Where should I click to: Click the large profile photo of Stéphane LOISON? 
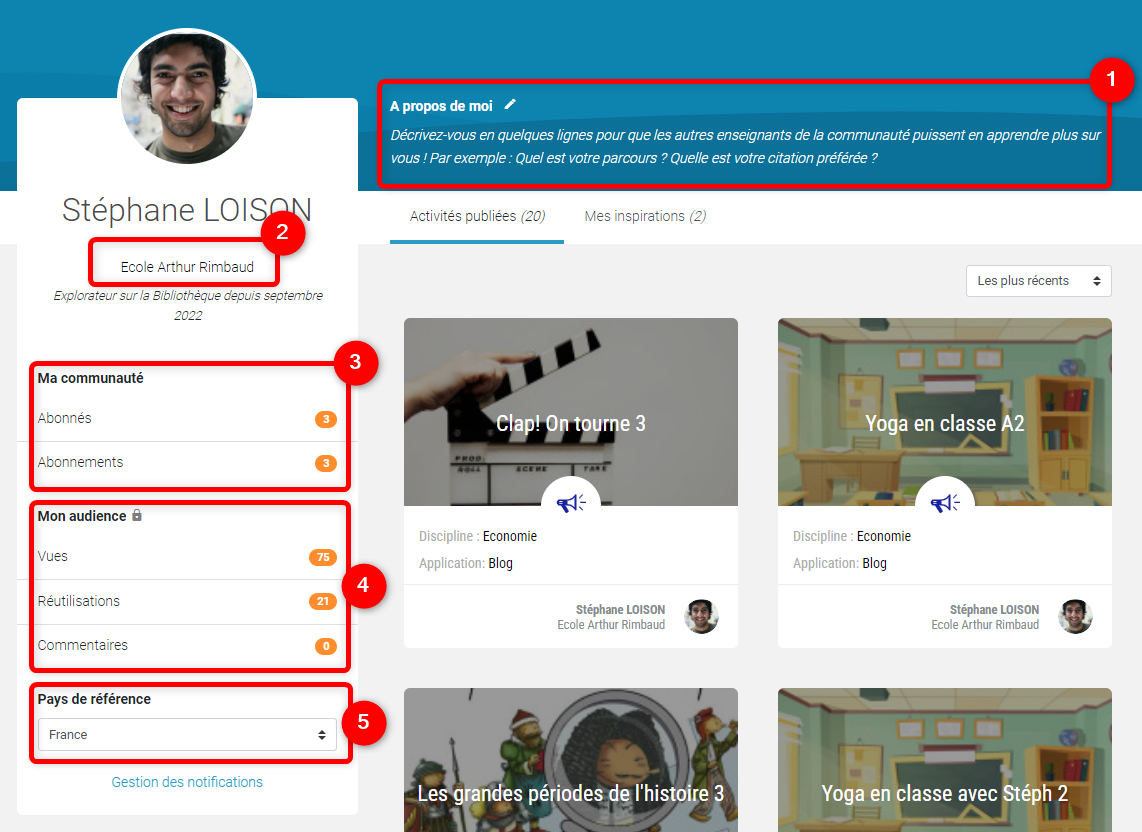tap(187, 98)
